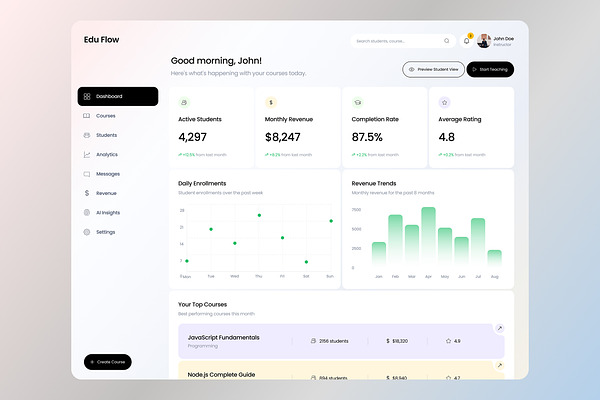Click the search magnifier icon

pyautogui.click(x=447, y=41)
